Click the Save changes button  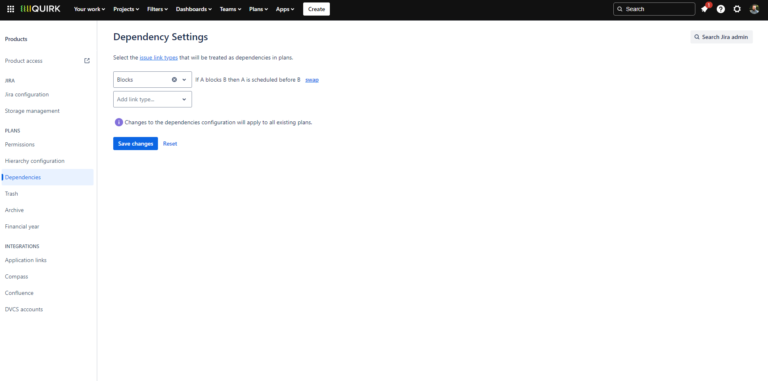click(135, 143)
